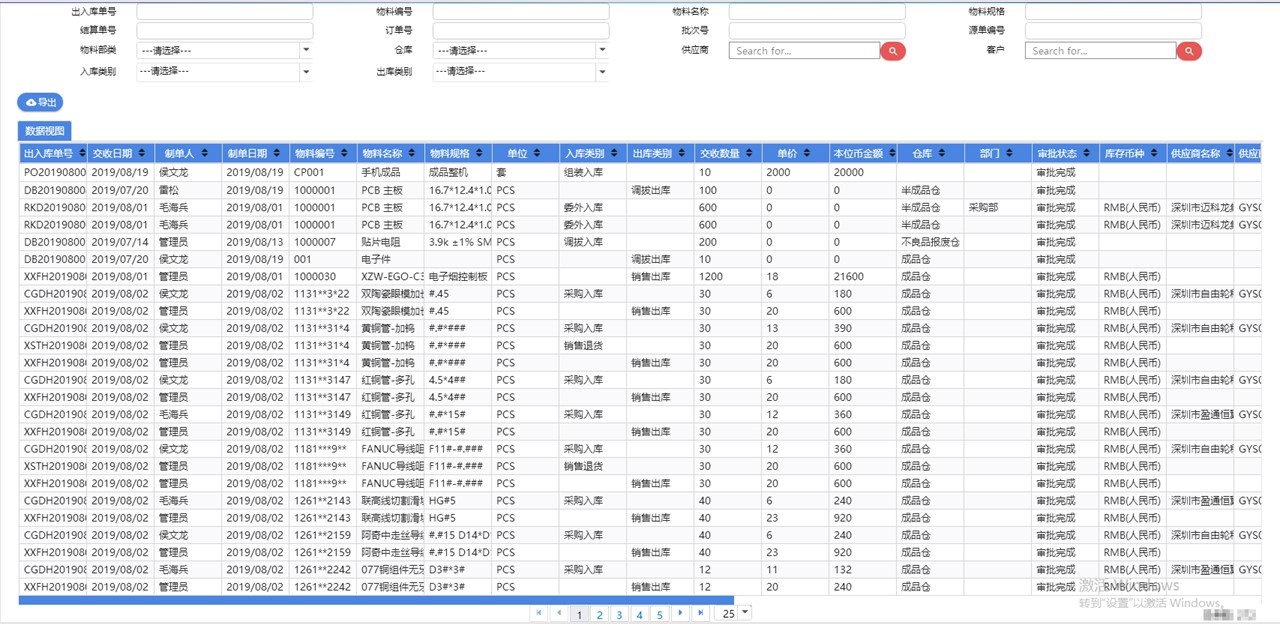This screenshot has width=1280, height=624.
Task: Click the supplier (供应商) red search icon
Action: 893,51
